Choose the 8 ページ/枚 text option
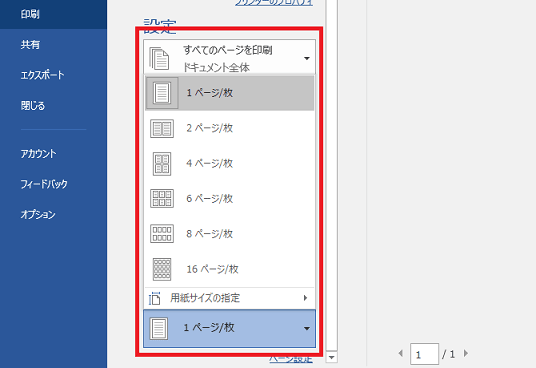The width and height of the screenshot is (536, 368). [210, 234]
